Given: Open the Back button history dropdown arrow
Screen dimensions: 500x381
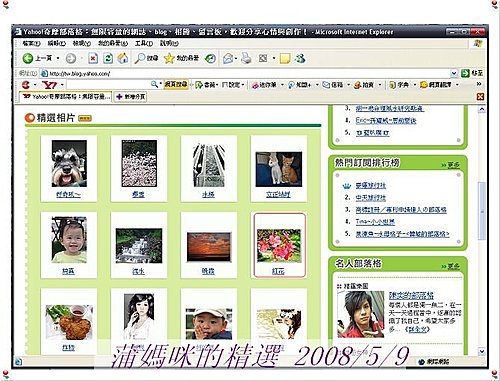Looking at the screenshot, I should tap(58, 59).
